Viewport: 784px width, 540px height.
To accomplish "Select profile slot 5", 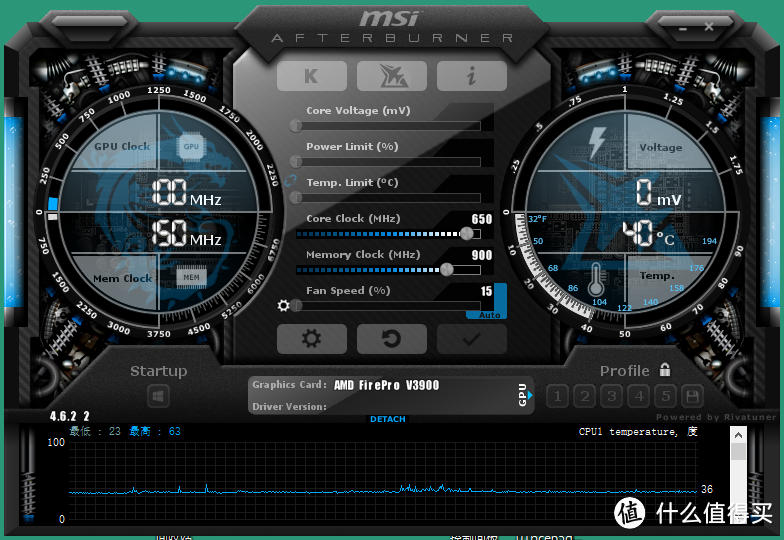I will pyautogui.click(x=666, y=397).
